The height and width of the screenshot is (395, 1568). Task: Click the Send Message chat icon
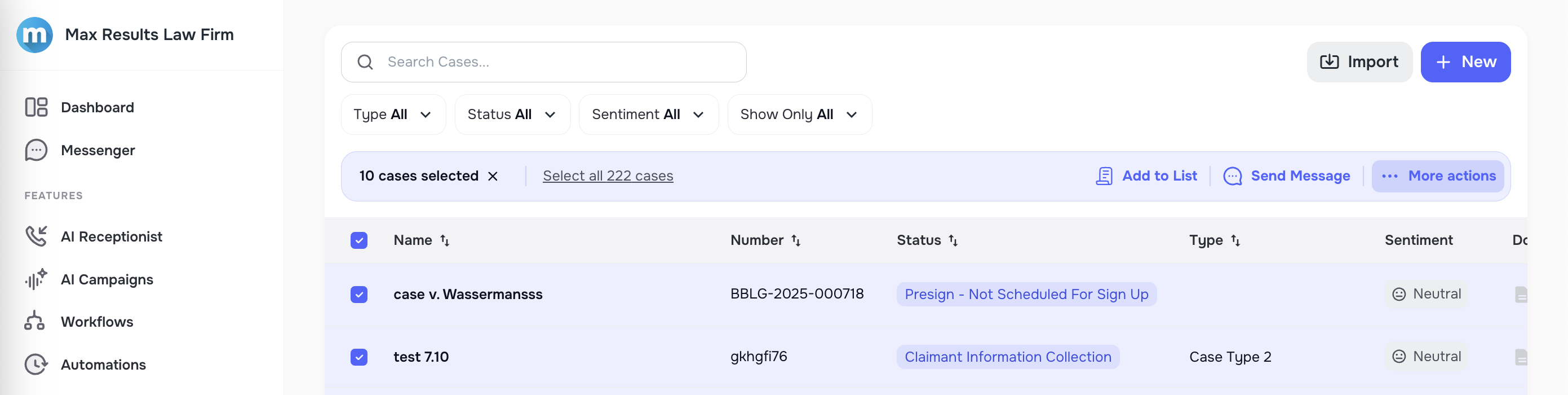pyautogui.click(x=1233, y=175)
